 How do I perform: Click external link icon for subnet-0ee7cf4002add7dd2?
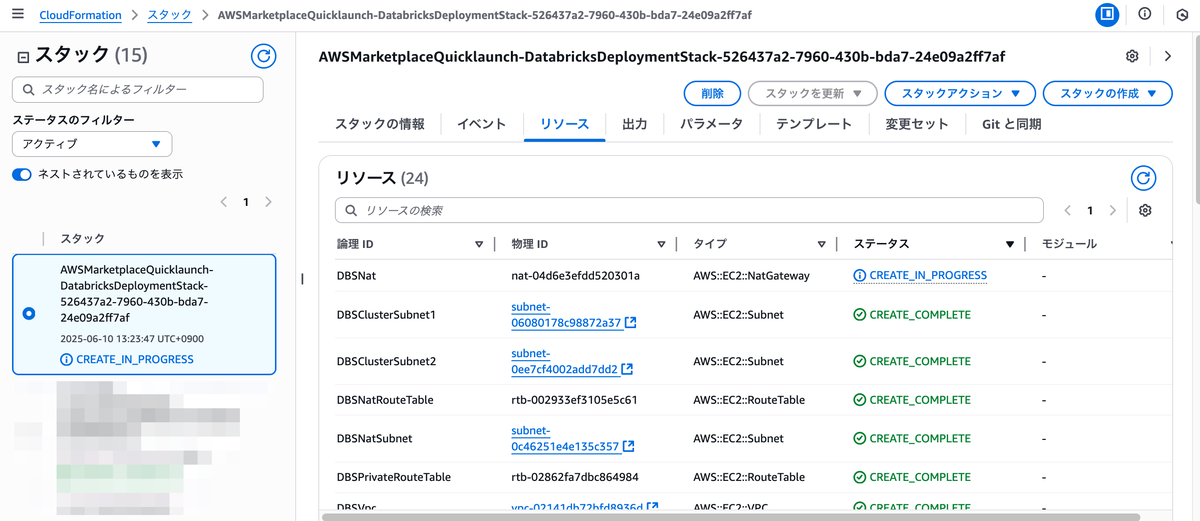pos(627,369)
